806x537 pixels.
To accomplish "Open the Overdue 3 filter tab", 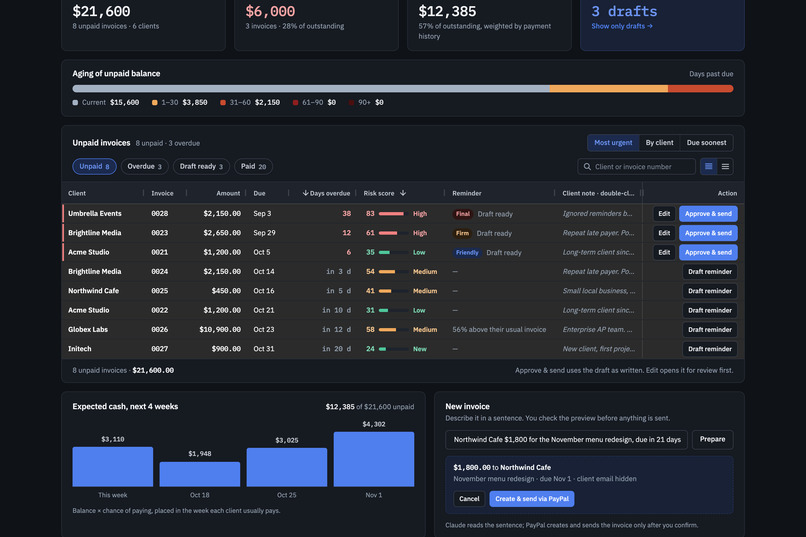I will click(144, 166).
